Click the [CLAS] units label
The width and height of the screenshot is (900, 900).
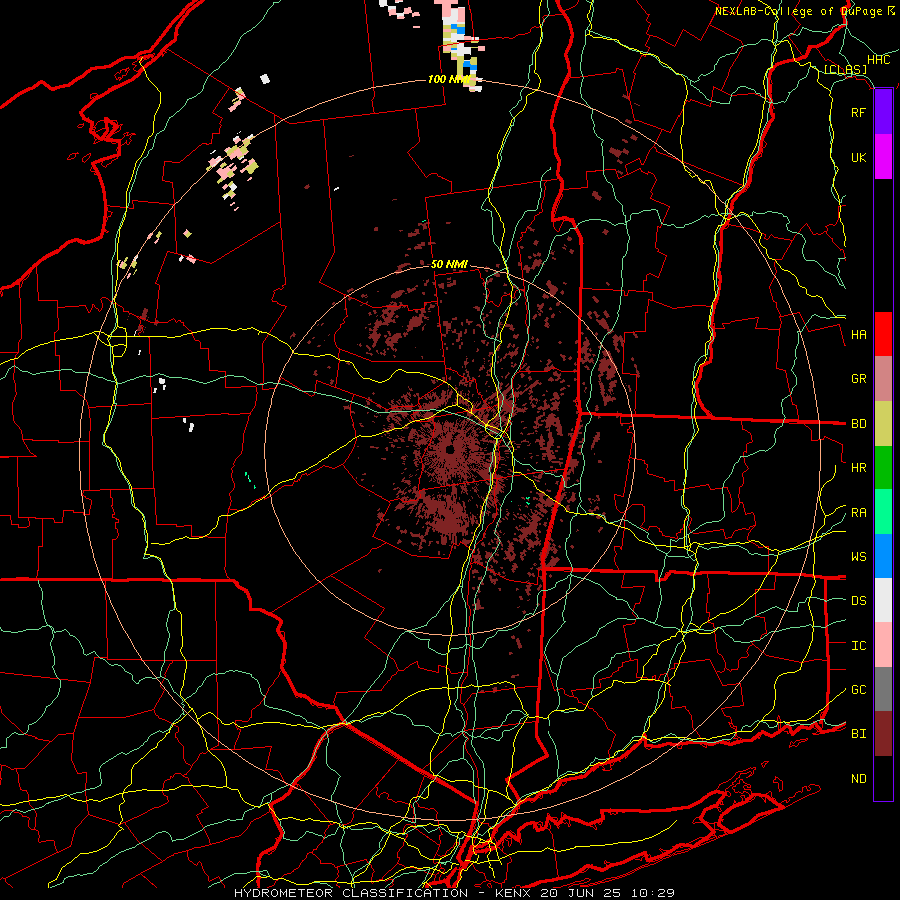click(x=845, y=70)
